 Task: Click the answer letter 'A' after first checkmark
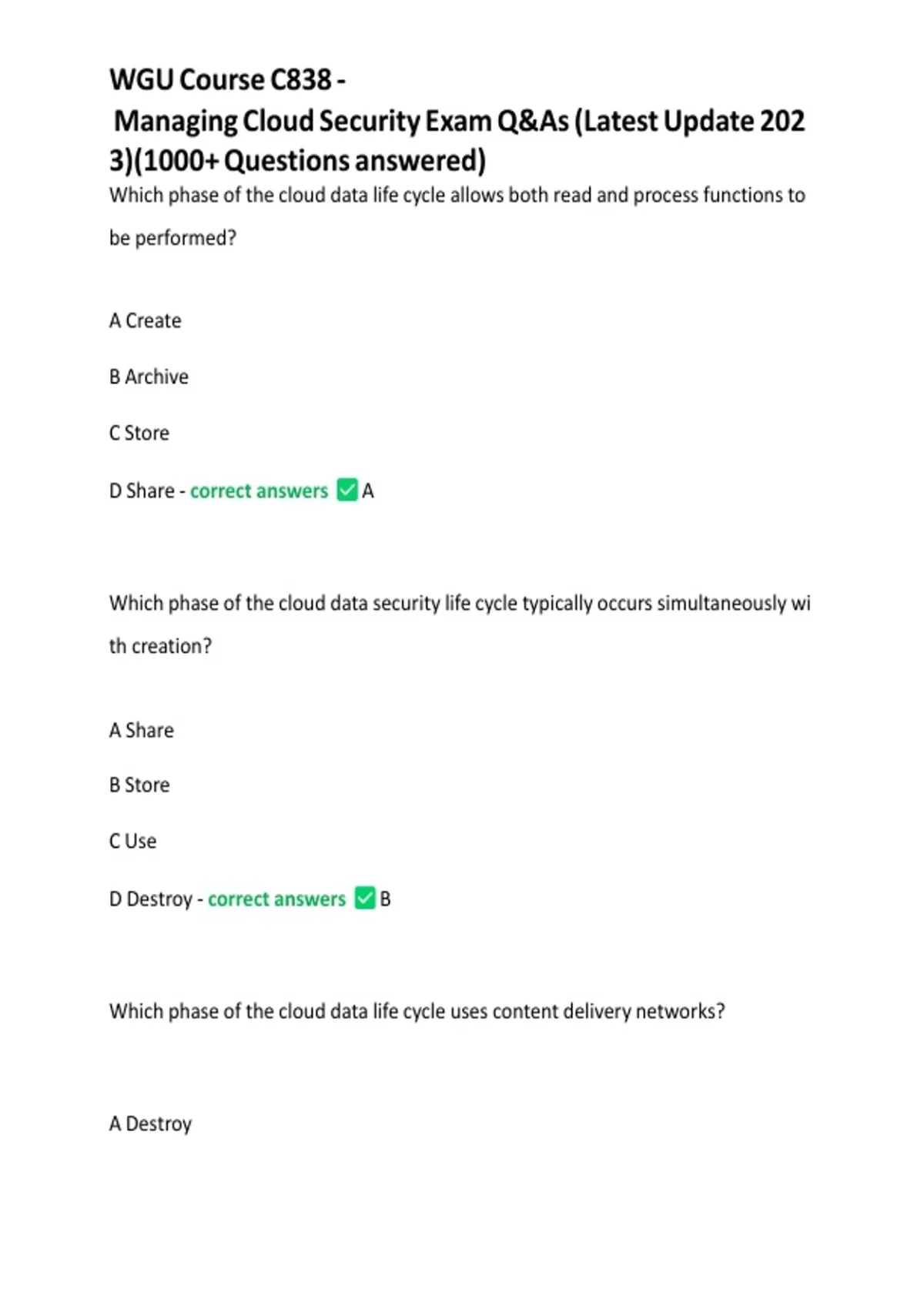(368, 490)
